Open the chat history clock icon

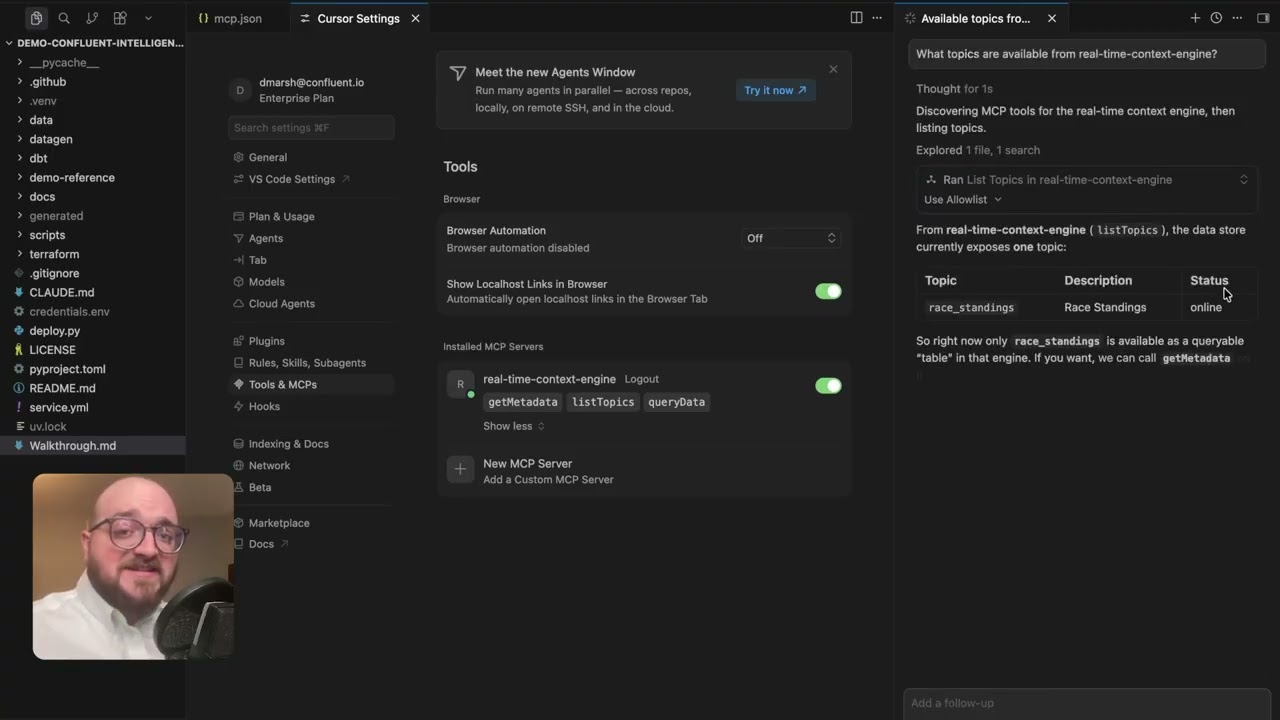tap(1216, 18)
